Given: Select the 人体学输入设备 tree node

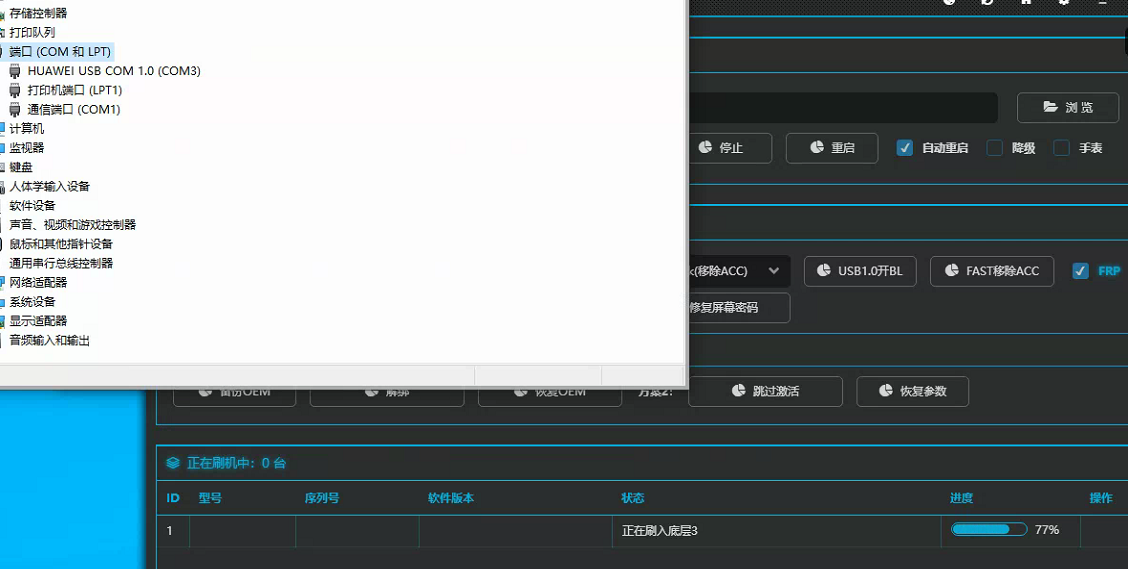Looking at the screenshot, I should click(x=50, y=186).
